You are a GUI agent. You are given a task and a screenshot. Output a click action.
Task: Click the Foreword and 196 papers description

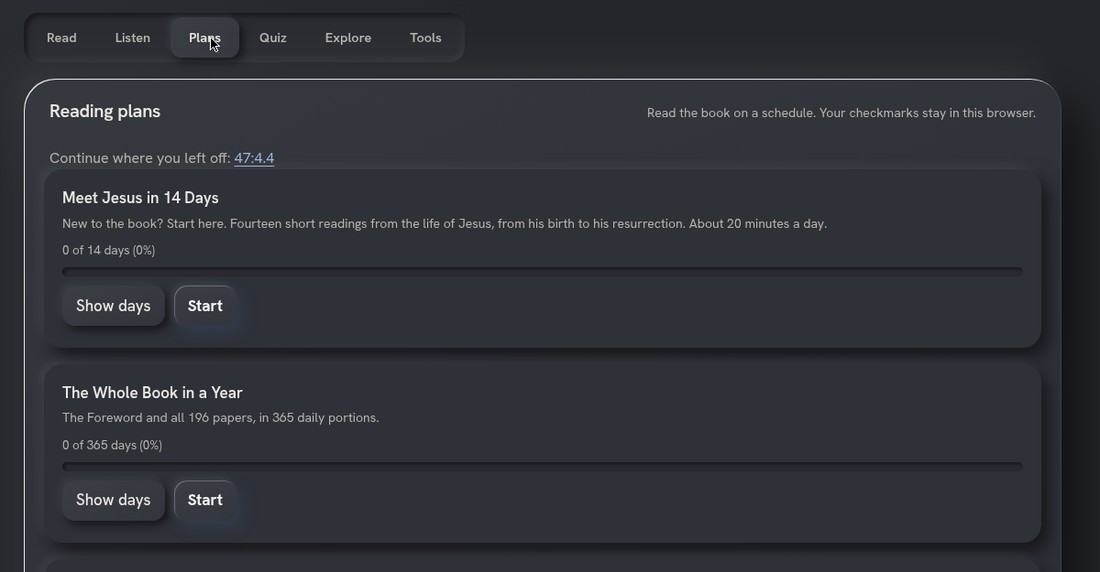[x=220, y=418]
